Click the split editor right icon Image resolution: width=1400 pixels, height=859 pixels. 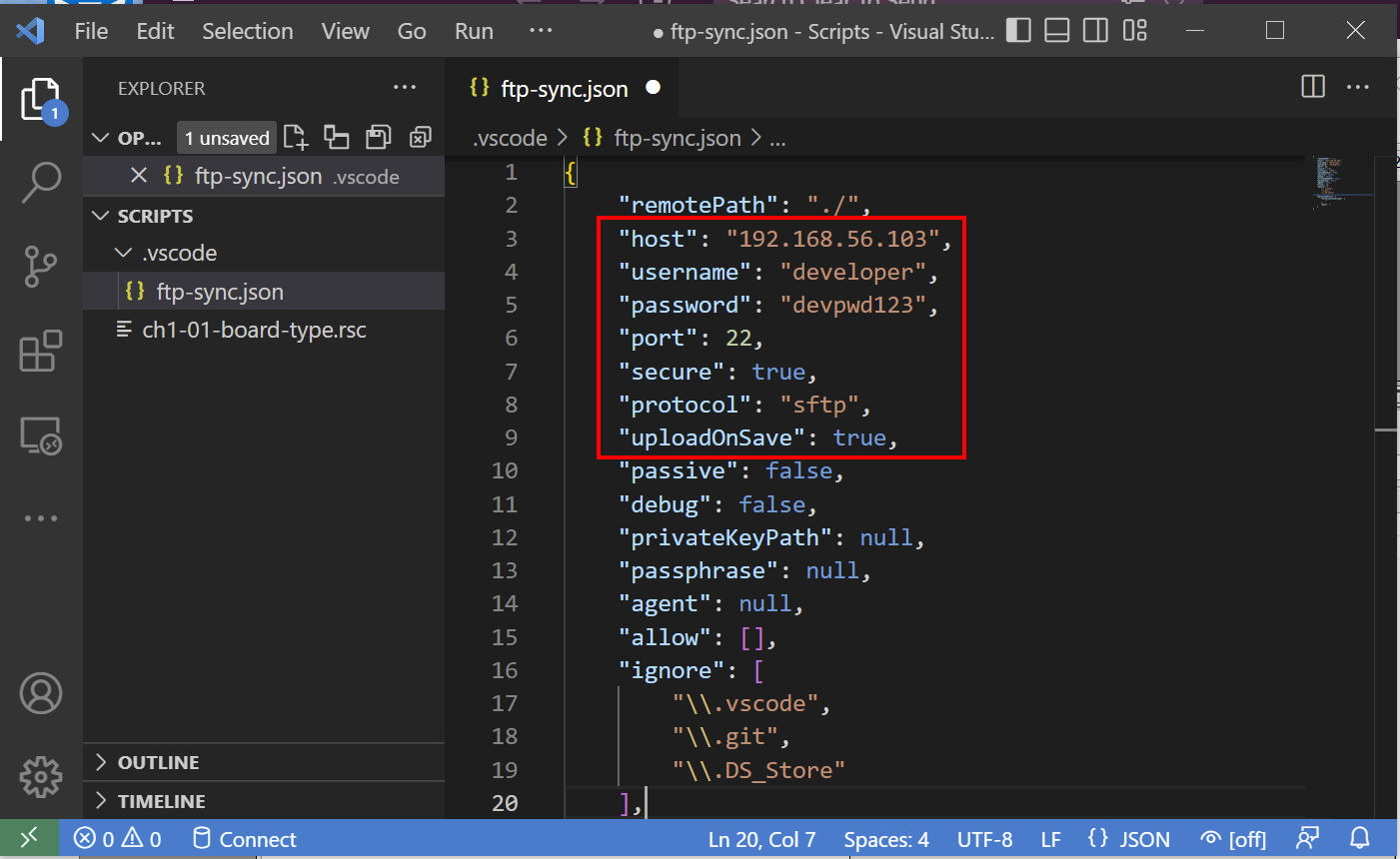tap(1313, 88)
